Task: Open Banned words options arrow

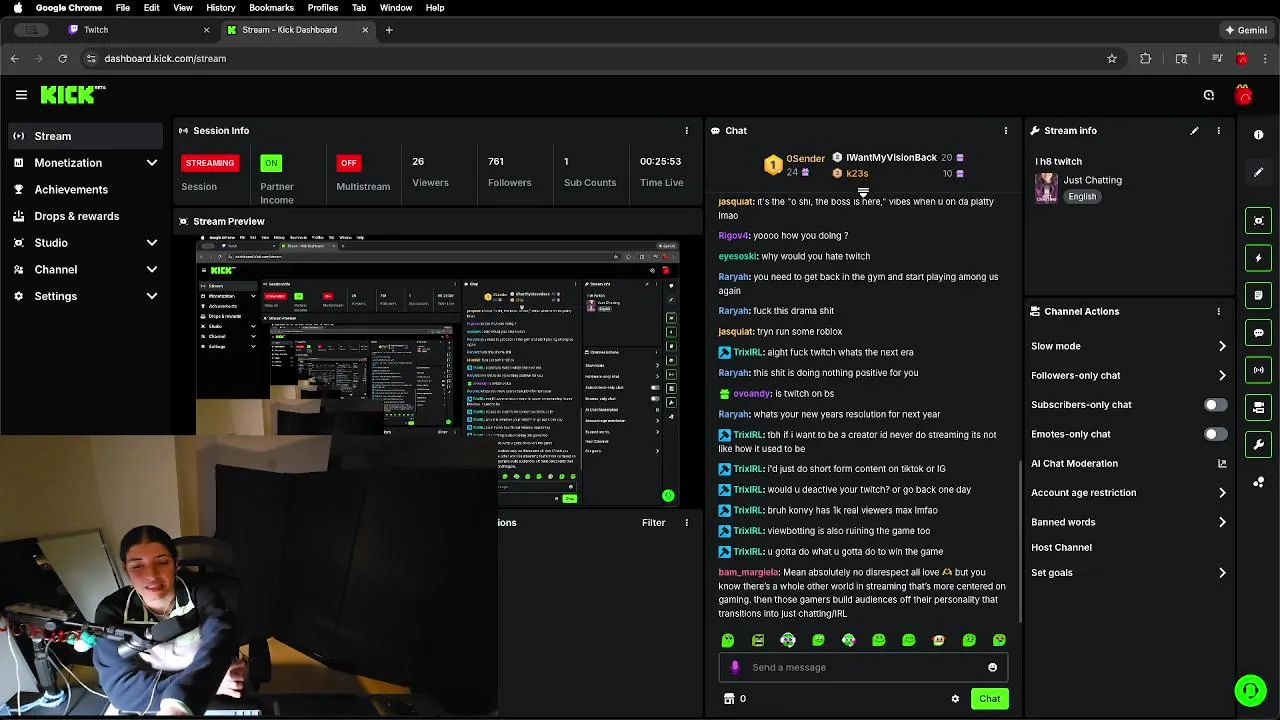Action: point(1222,522)
